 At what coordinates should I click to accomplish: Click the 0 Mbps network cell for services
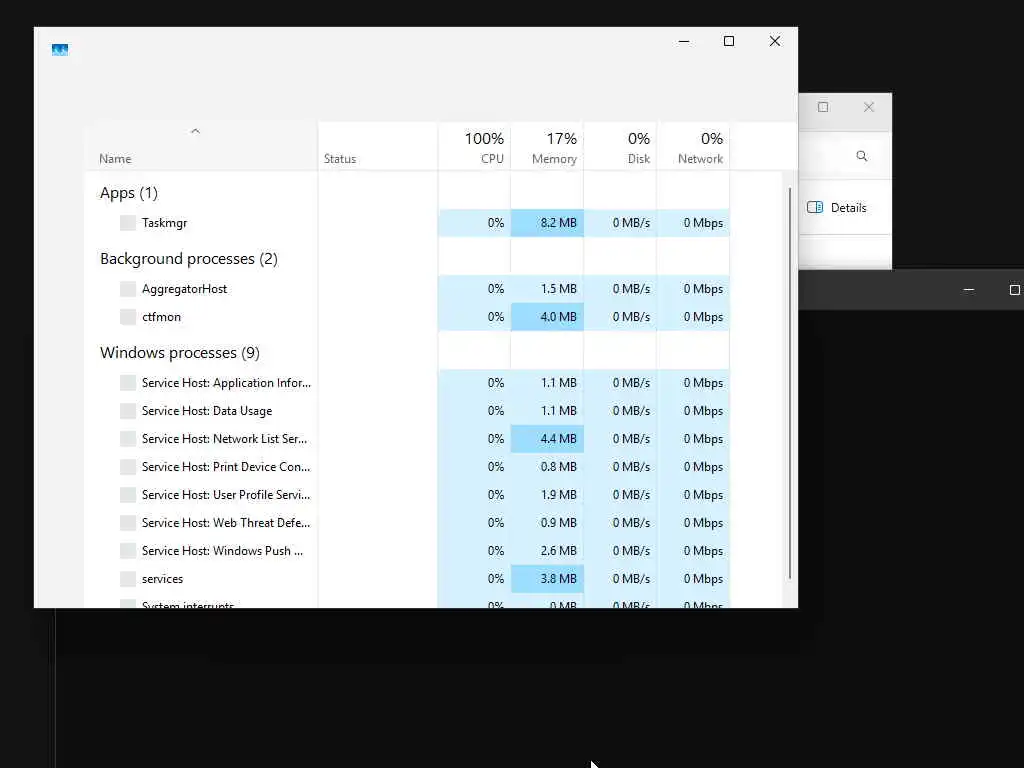pyautogui.click(x=694, y=579)
